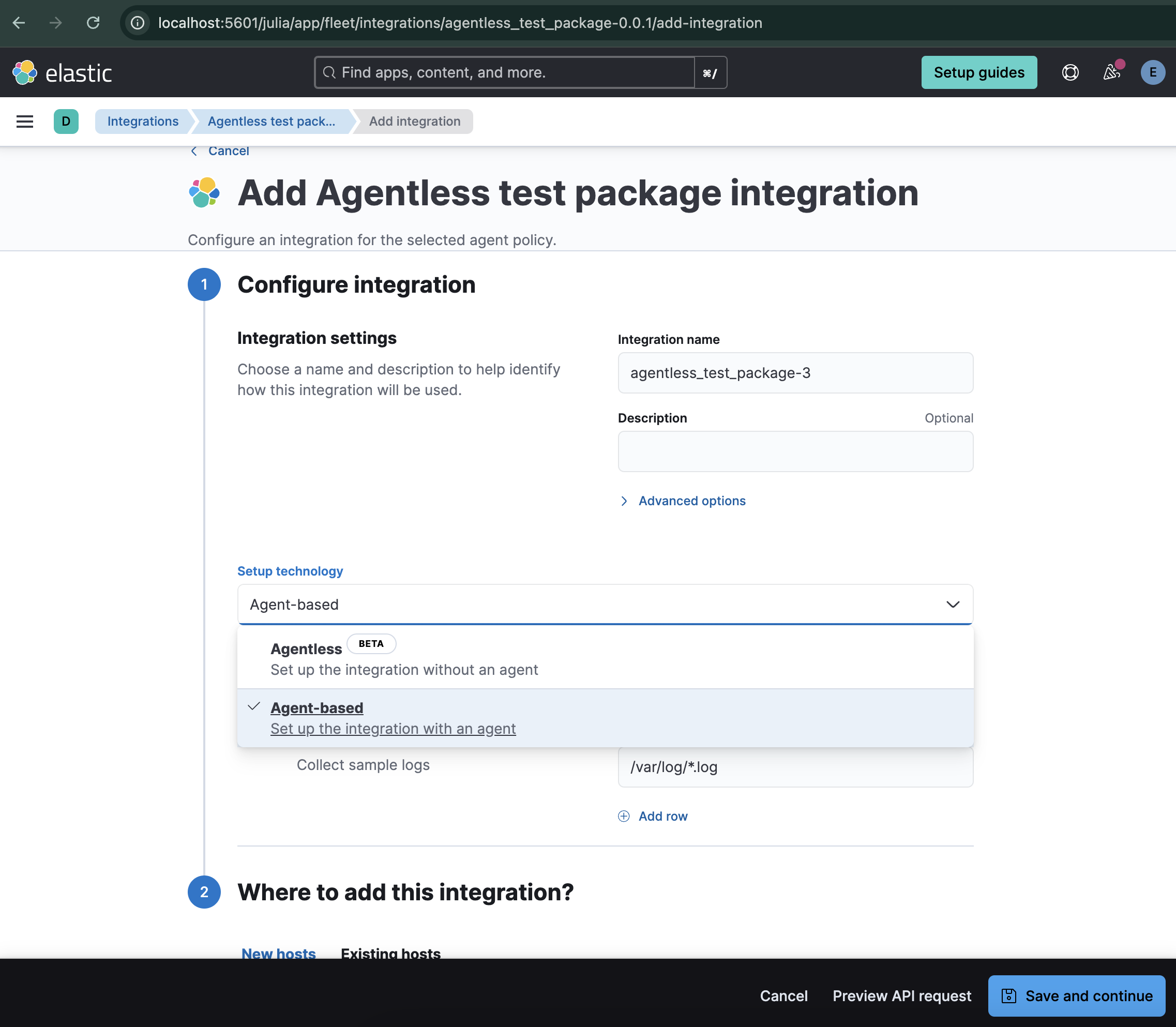This screenshot has width=1176, height=1027.
Task: Go to Integrations breadcrumb
Action: pos(143,122)
